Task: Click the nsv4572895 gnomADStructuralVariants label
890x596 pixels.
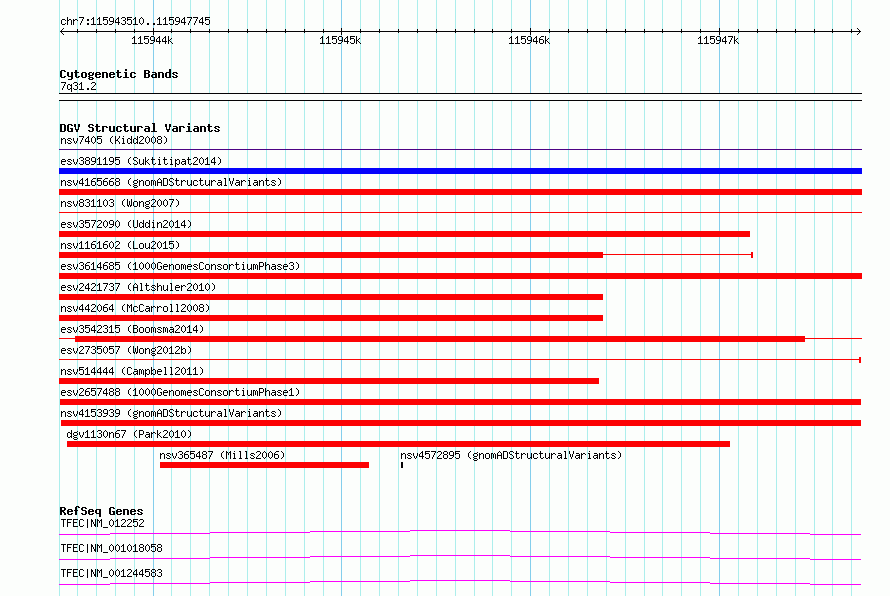Action: point(511,455)
